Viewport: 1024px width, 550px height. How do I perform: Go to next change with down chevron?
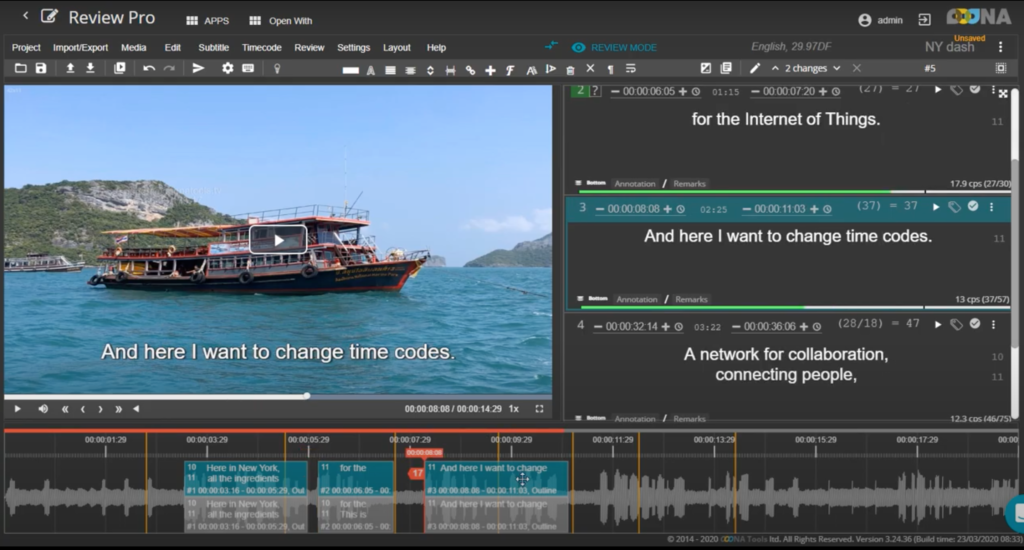(837, 68)
